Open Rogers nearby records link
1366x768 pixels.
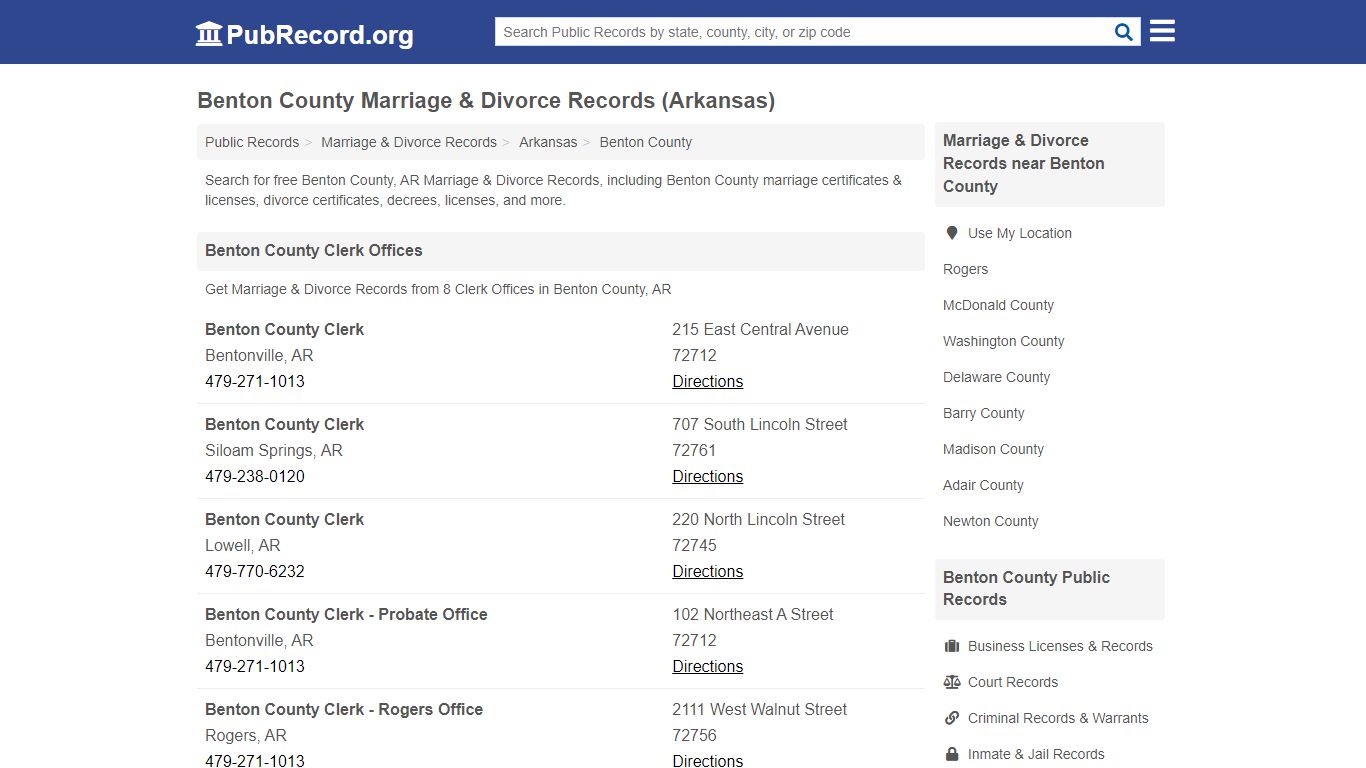(965, 269)
